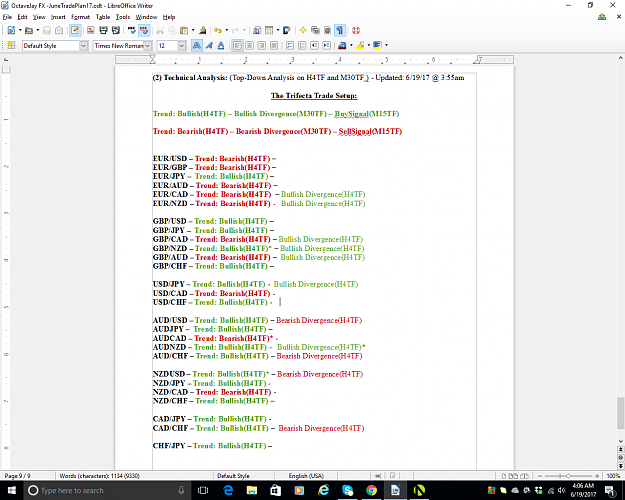Click the Undo arrow icon
625x500 pixels.
[218, 30]
